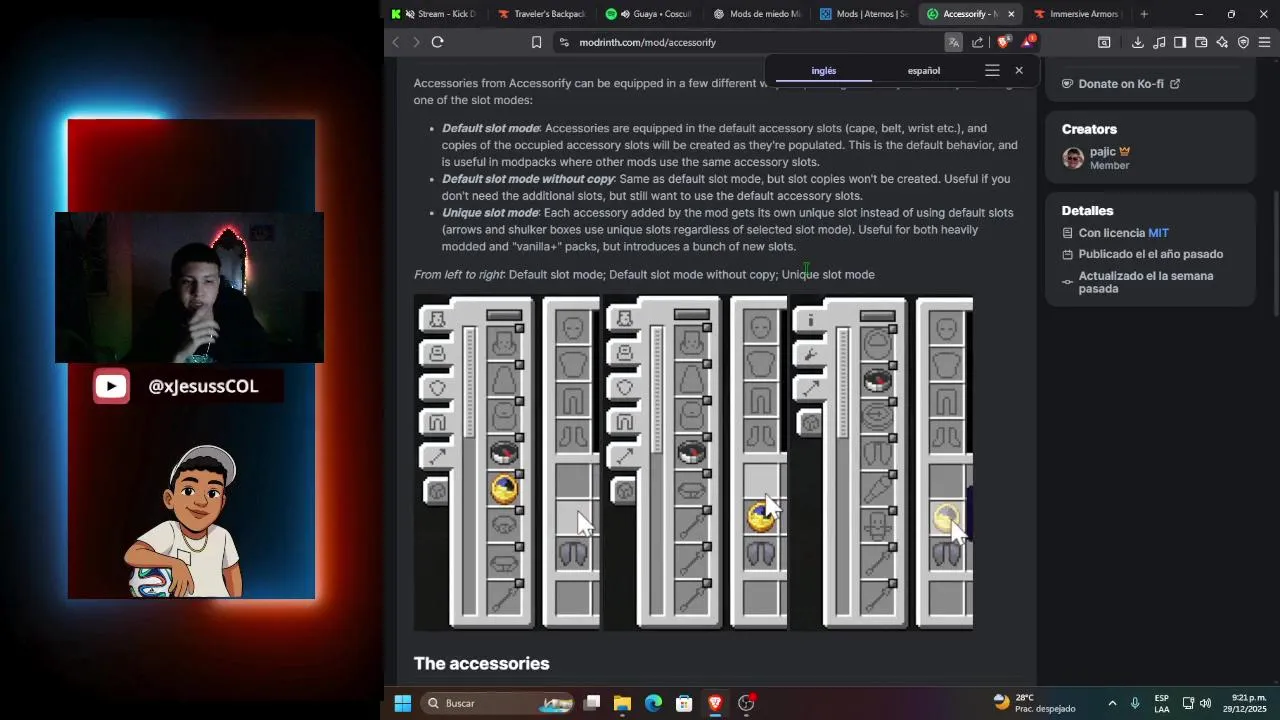
Task: Open the OBS icon with red badge in taskbar
Action: (x=746, y=703)
